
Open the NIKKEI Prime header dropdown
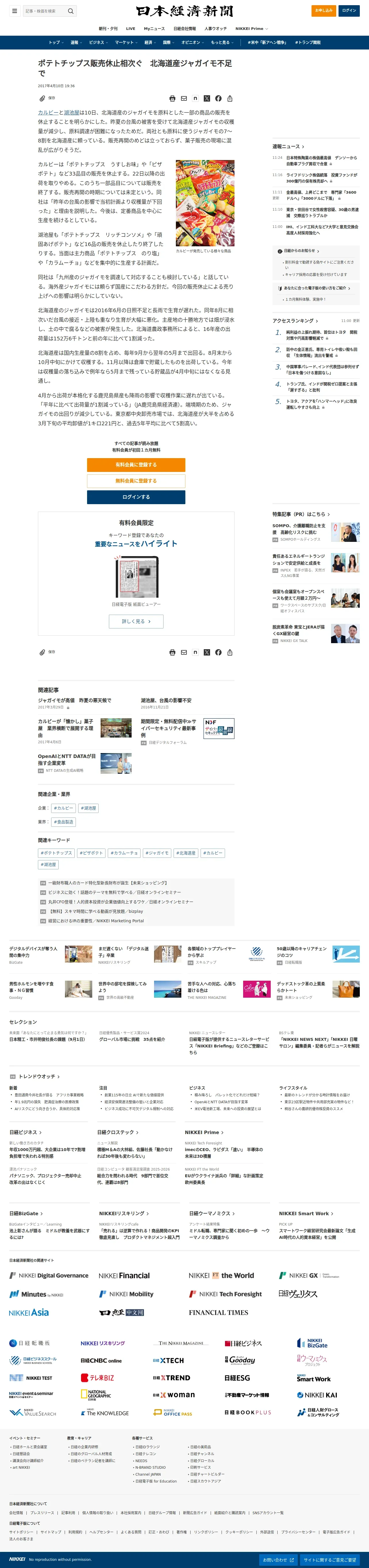(252, 28)
